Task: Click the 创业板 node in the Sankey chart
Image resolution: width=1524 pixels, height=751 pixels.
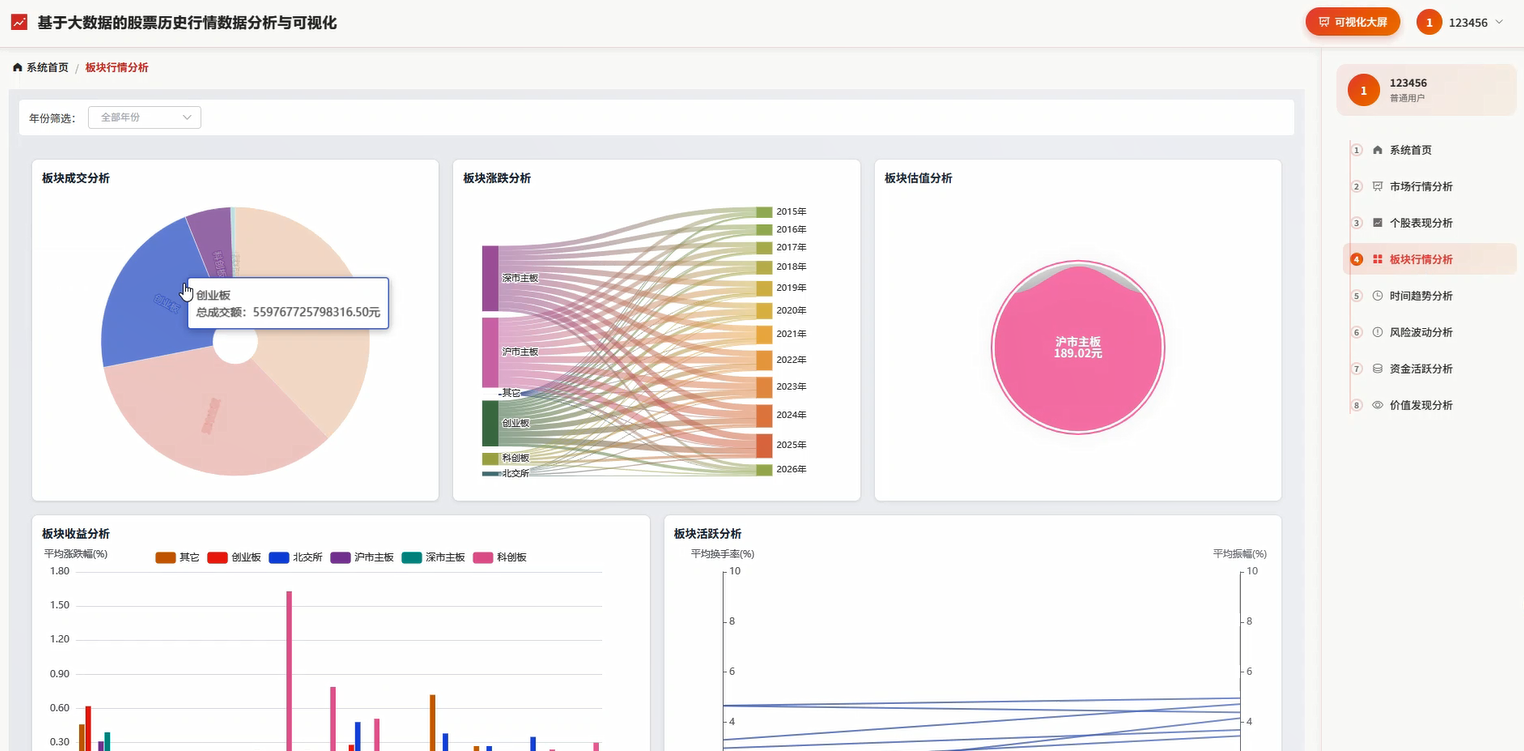Action: point(490,423)
